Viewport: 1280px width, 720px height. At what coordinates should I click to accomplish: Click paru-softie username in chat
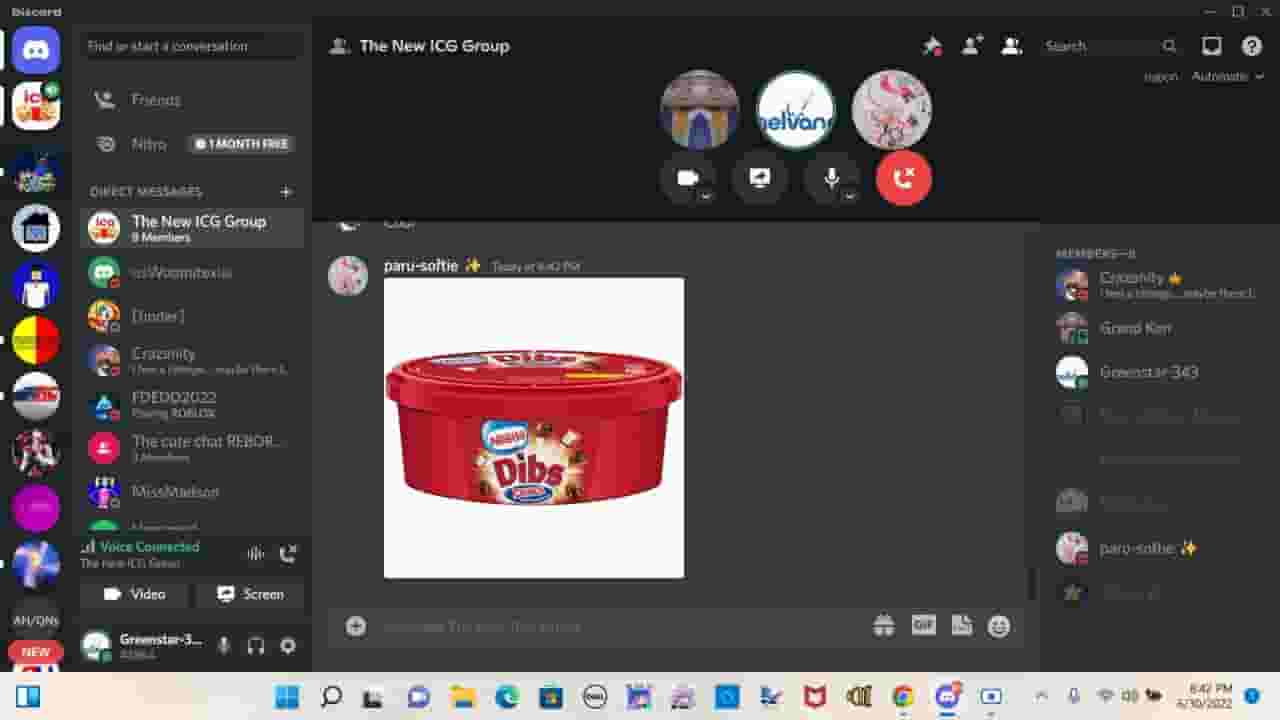tap(421, 266)
